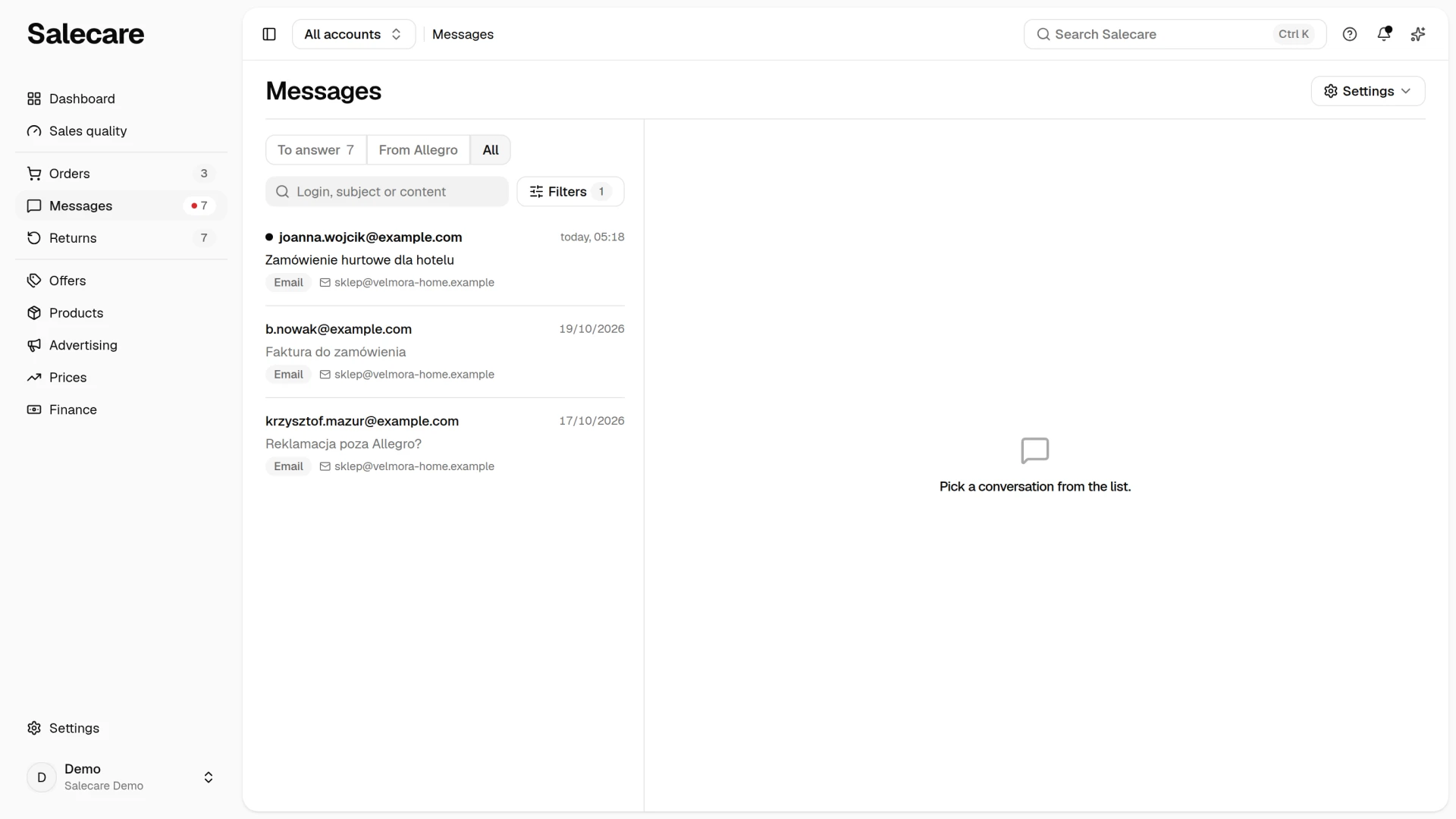Open the help question-mark icon
This screenshot has width=1456, height=819.
pos(1350,34)
